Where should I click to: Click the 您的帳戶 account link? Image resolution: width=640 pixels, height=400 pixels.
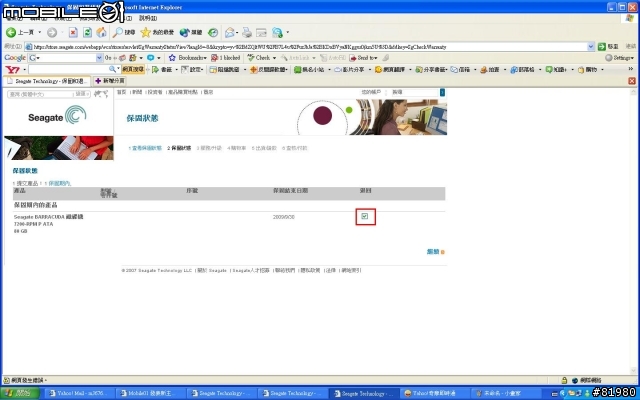(x=371, y=92)
